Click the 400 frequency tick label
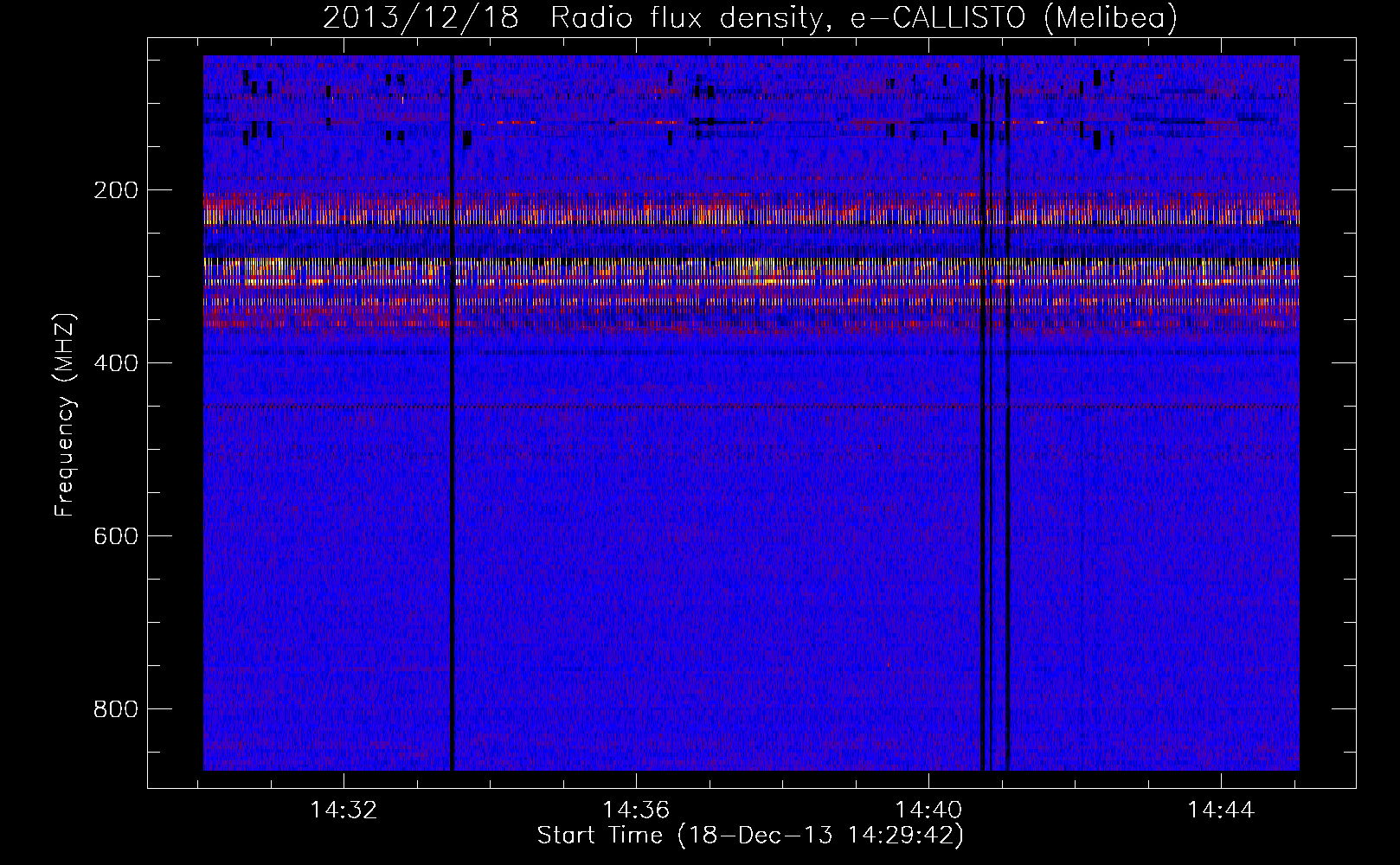Screen dimensions: 1400x865 tap(115, 362)
